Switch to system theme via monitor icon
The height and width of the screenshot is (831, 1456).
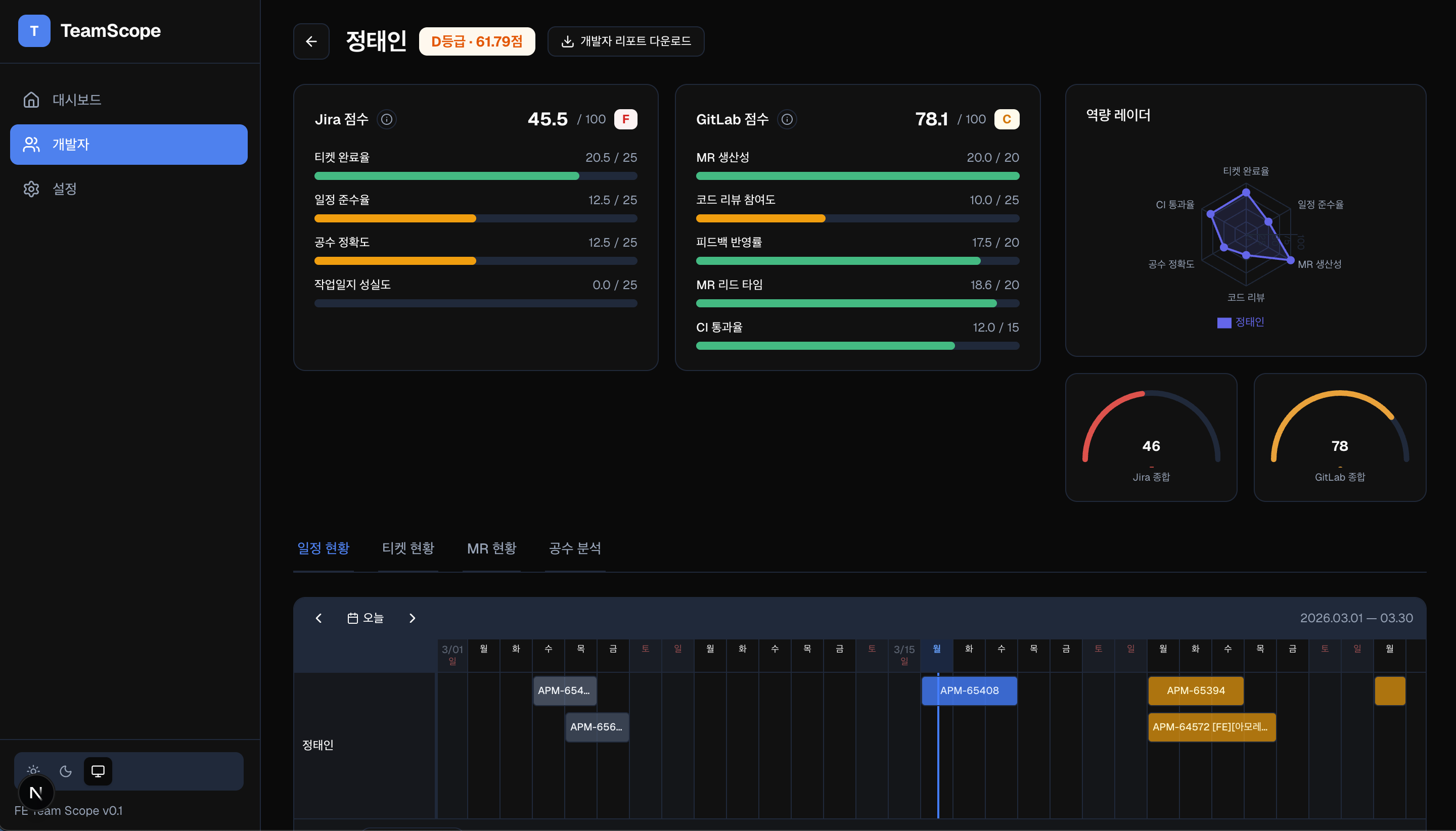pos(98,770)
